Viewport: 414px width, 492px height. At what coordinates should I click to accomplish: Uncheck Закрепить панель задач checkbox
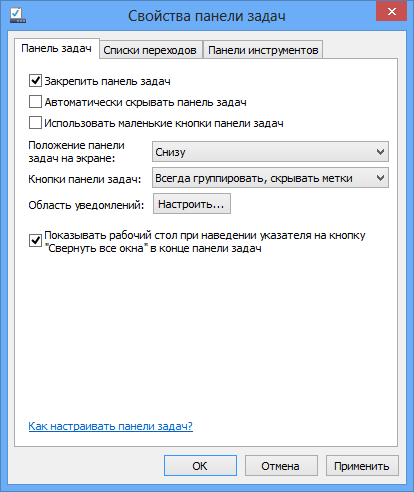(x=35, y=81)
